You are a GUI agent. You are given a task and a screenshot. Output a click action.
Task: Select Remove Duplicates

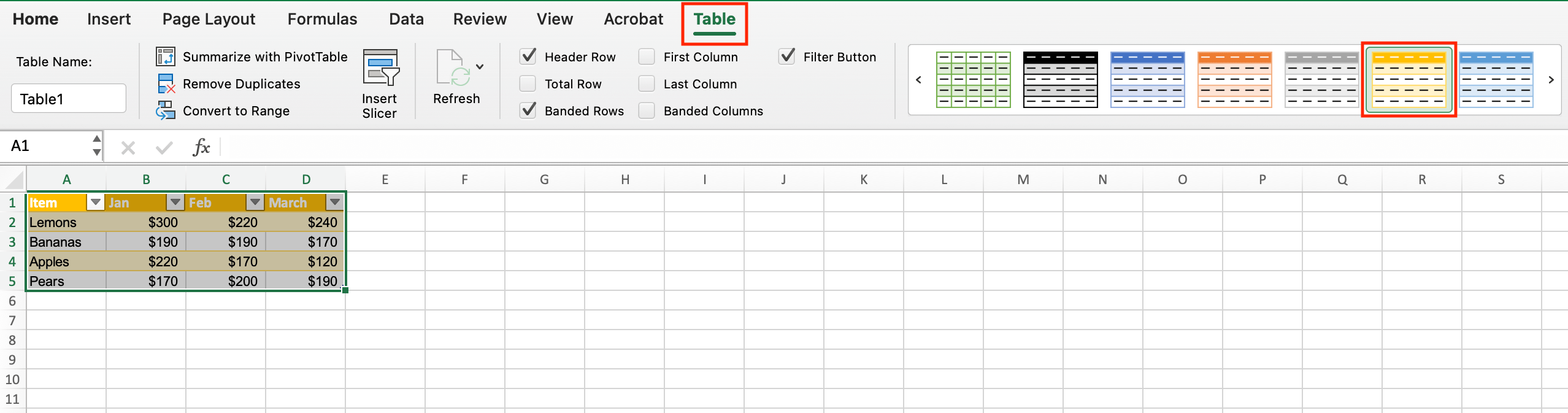click(x=241, y=83)
